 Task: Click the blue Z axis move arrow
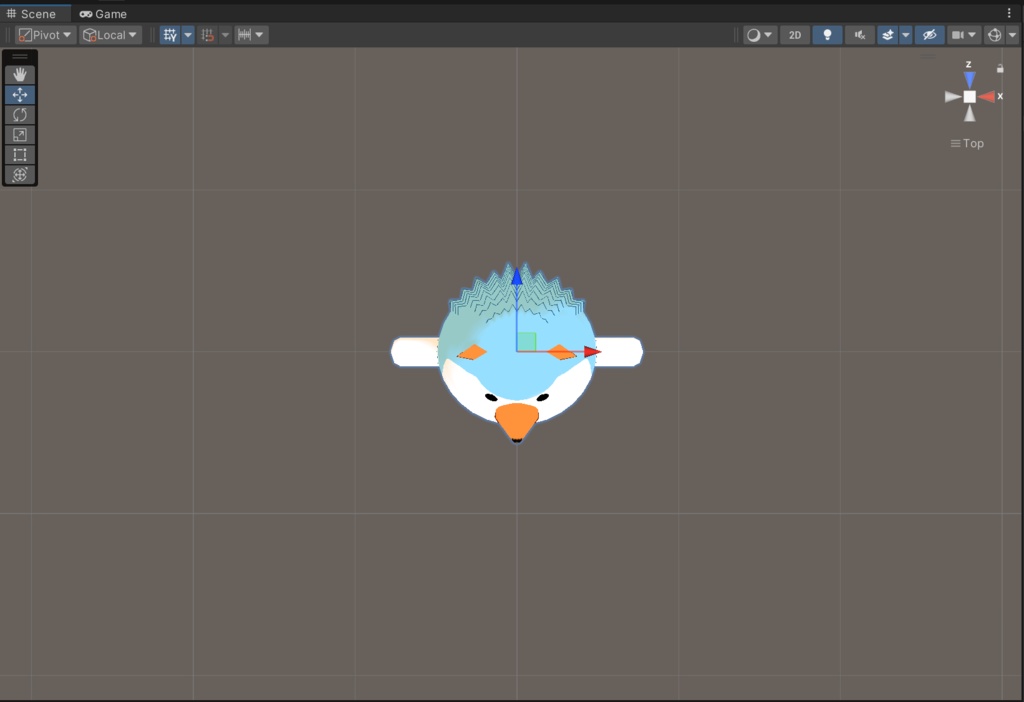click(x=517, y=277)
